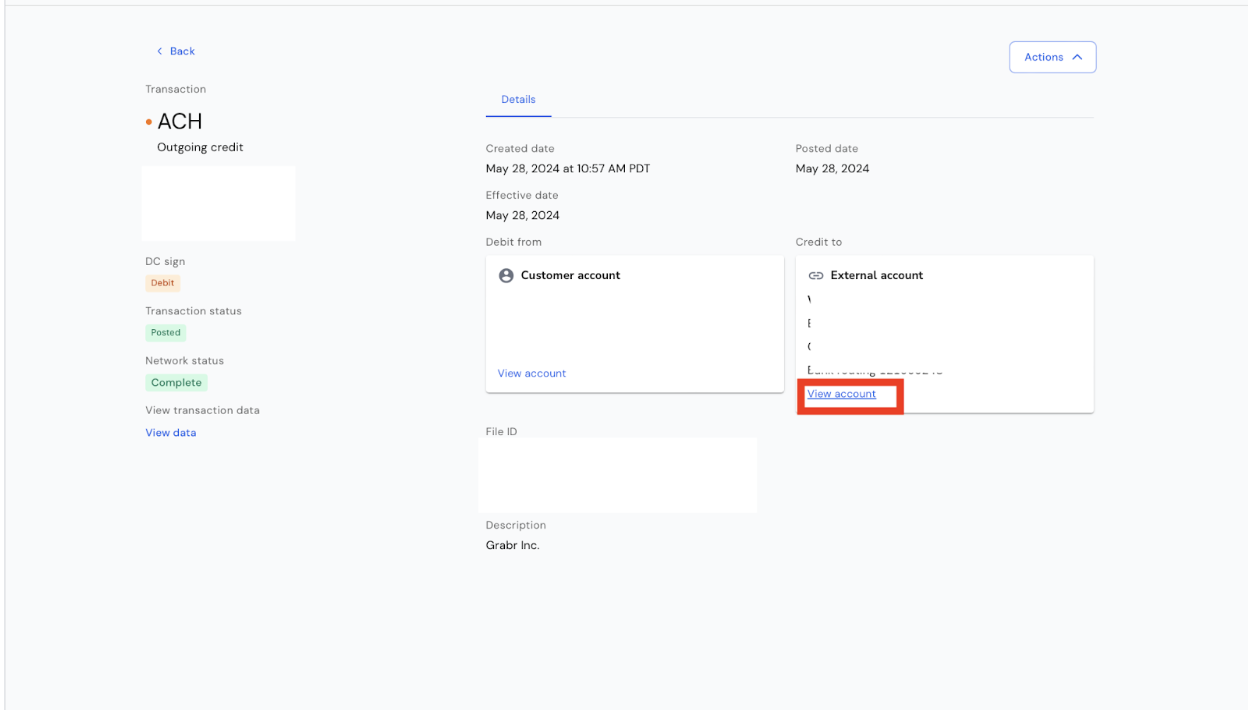This screenshot has width=1248, height=710.
Task: Click the Description label
Action: [x=516, y=525]
